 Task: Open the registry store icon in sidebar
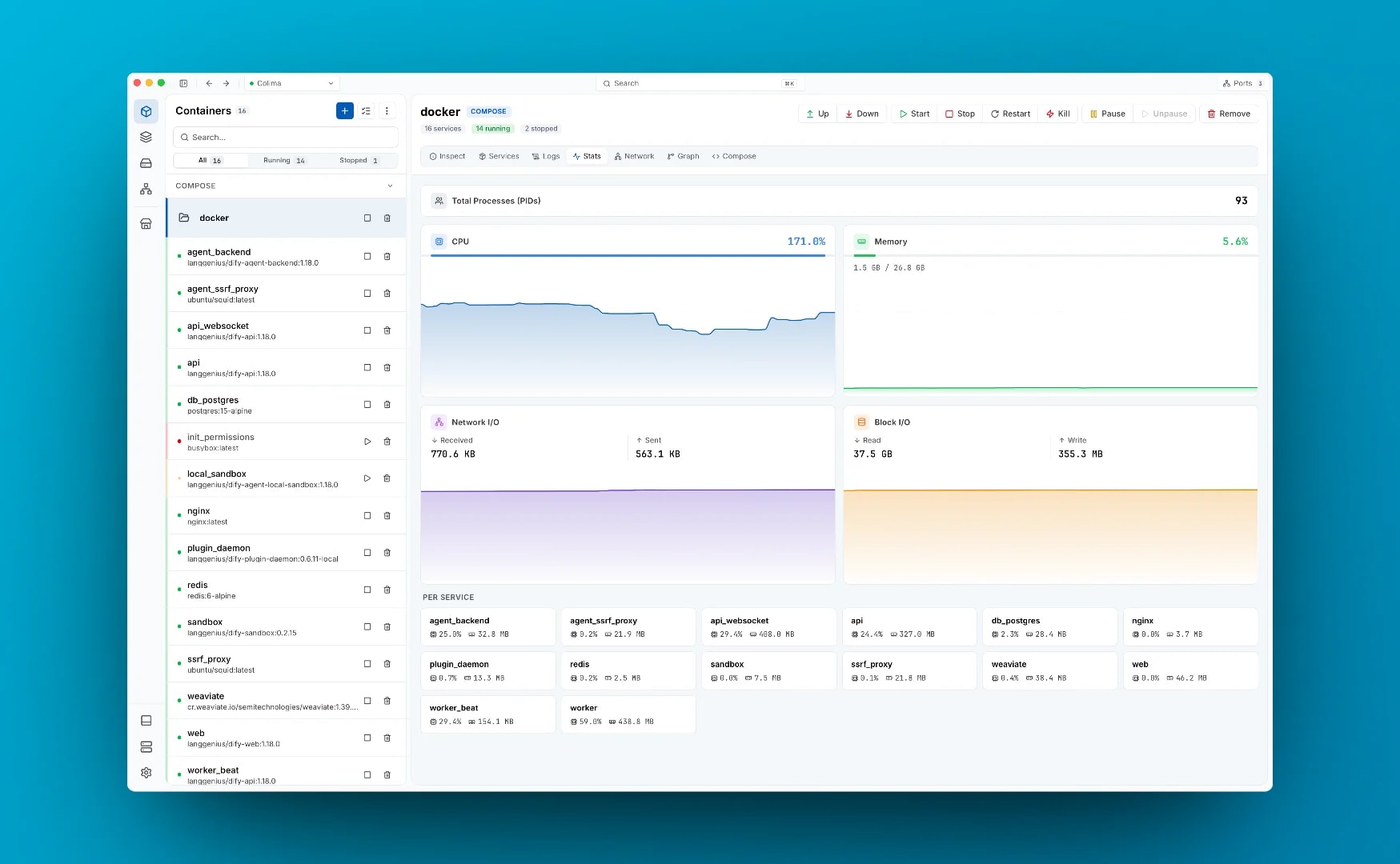tap(146, 224)
